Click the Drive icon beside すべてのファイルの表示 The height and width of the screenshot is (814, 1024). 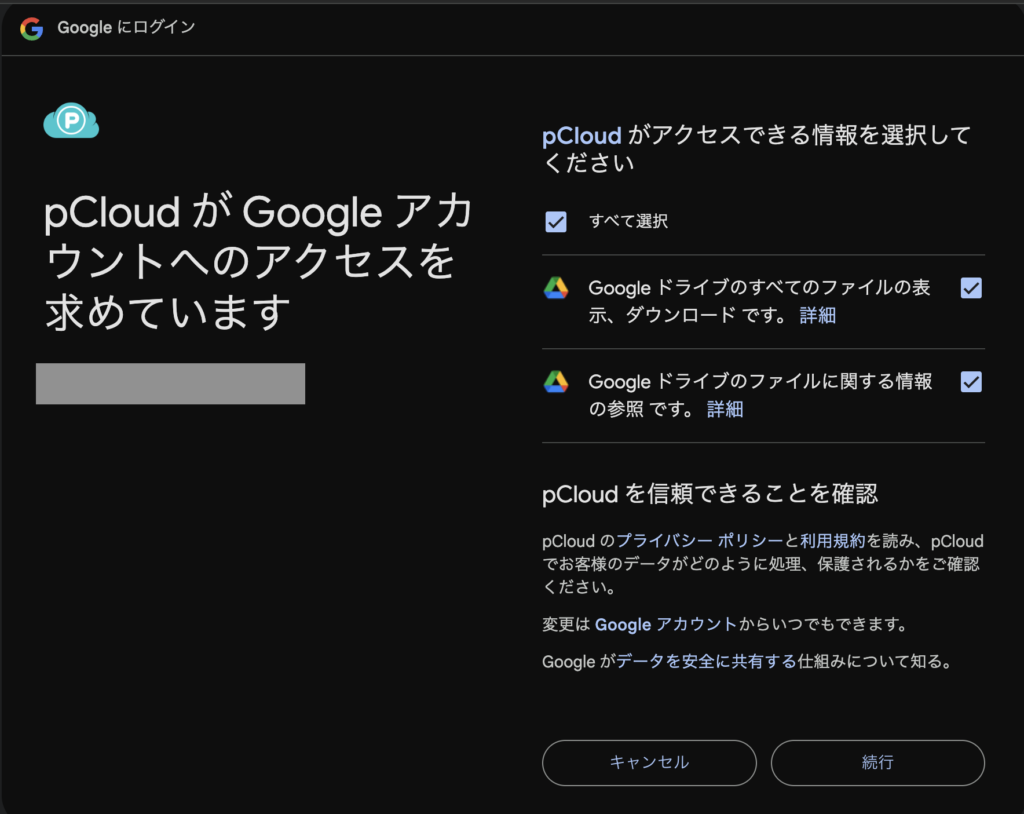556,288
